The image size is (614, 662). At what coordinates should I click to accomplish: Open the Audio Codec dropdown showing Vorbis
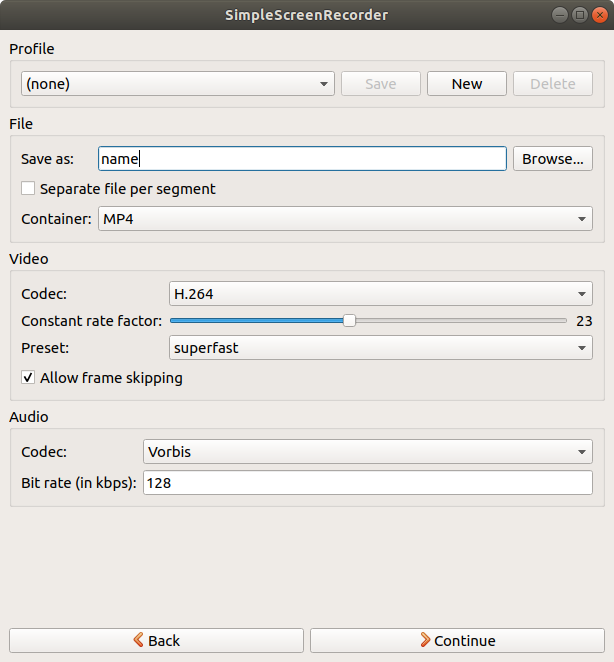tap(367, 452)
